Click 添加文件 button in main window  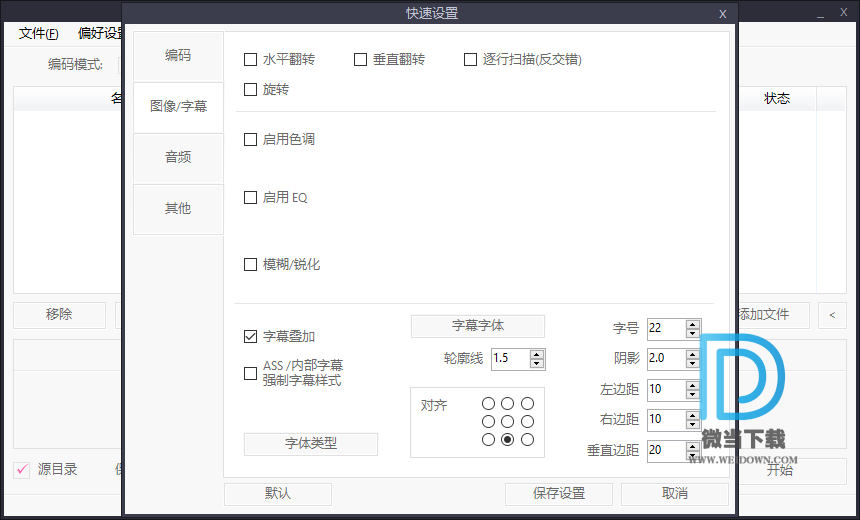[773, 315]
